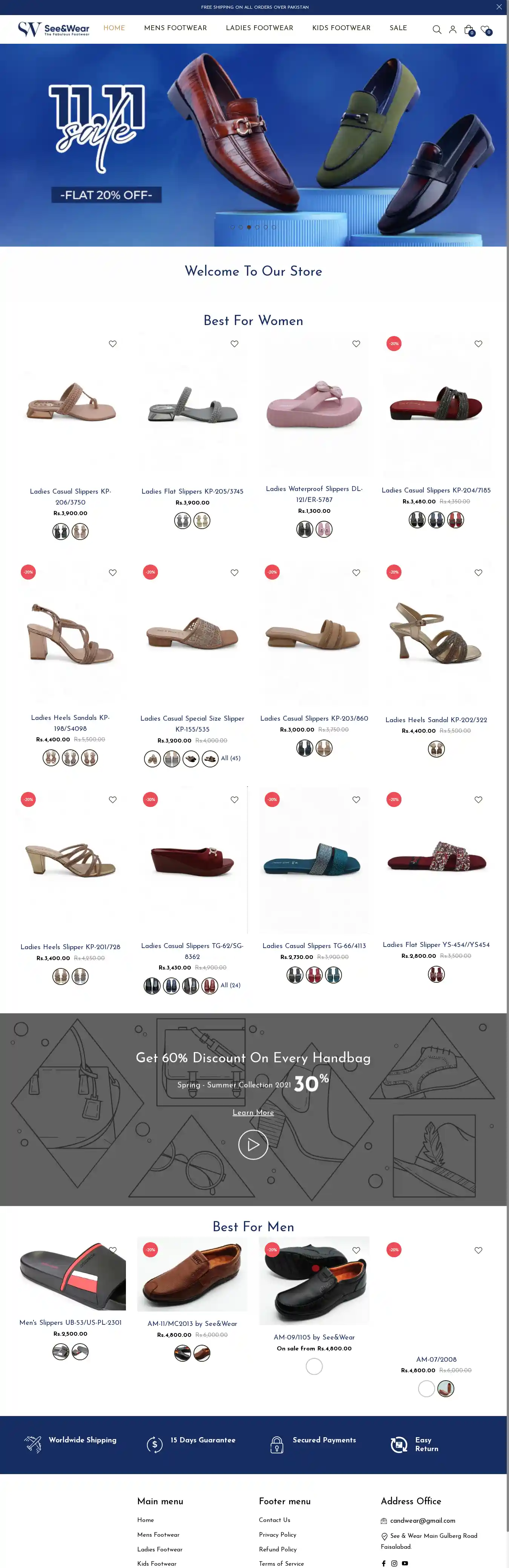Open the YouTube icon in footer

coord(405,1563)
